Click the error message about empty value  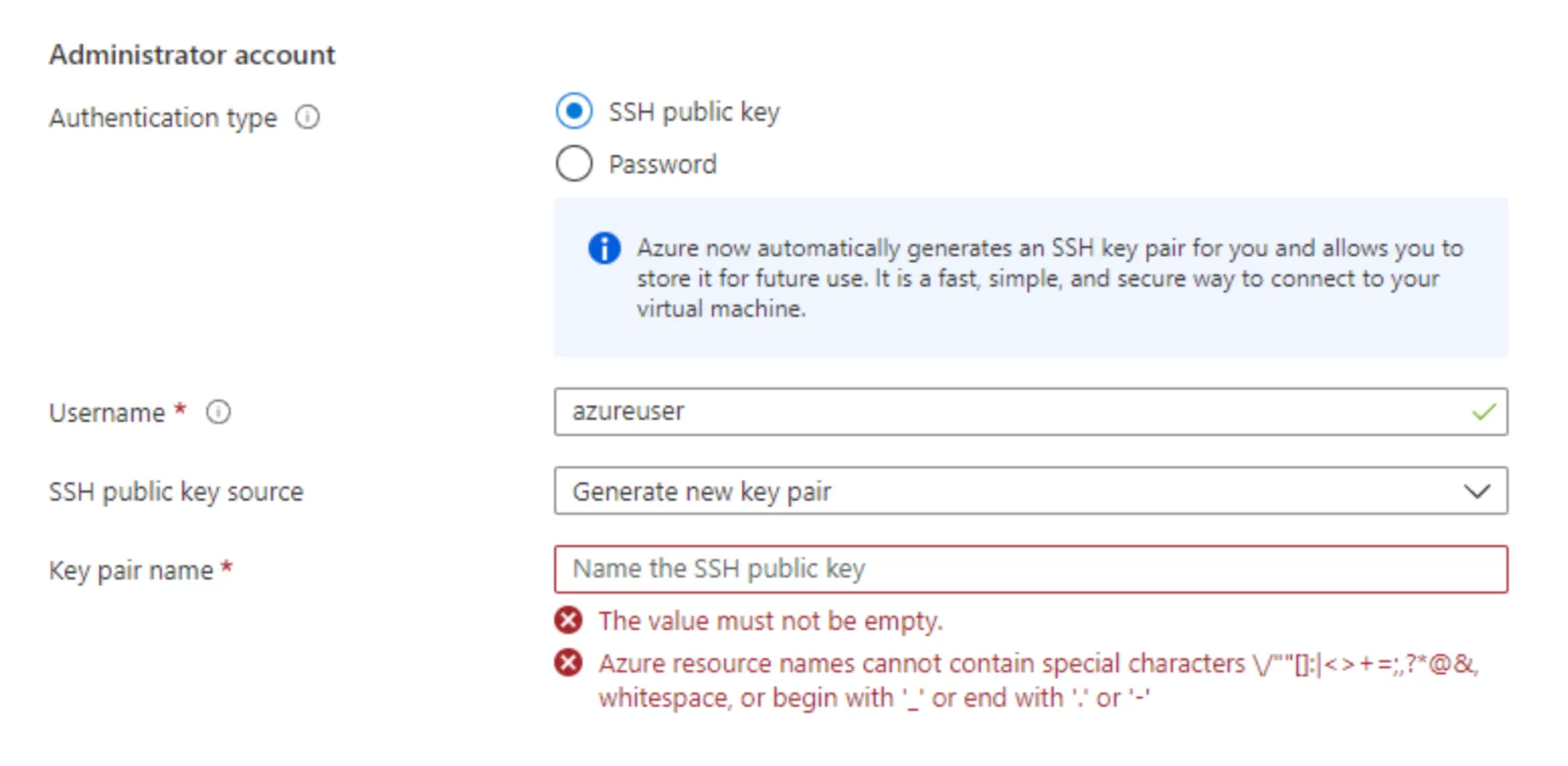click(771, 620)
